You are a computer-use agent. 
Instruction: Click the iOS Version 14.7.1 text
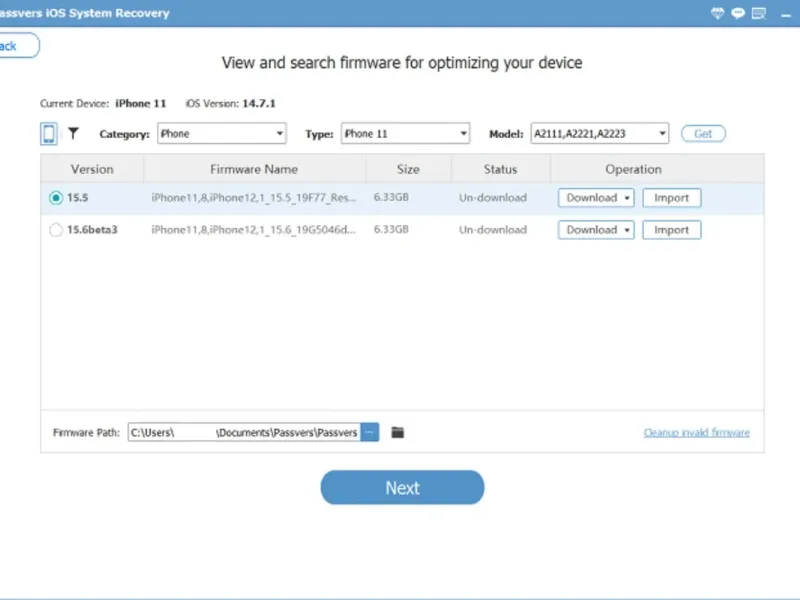click(x=230, y=104)
